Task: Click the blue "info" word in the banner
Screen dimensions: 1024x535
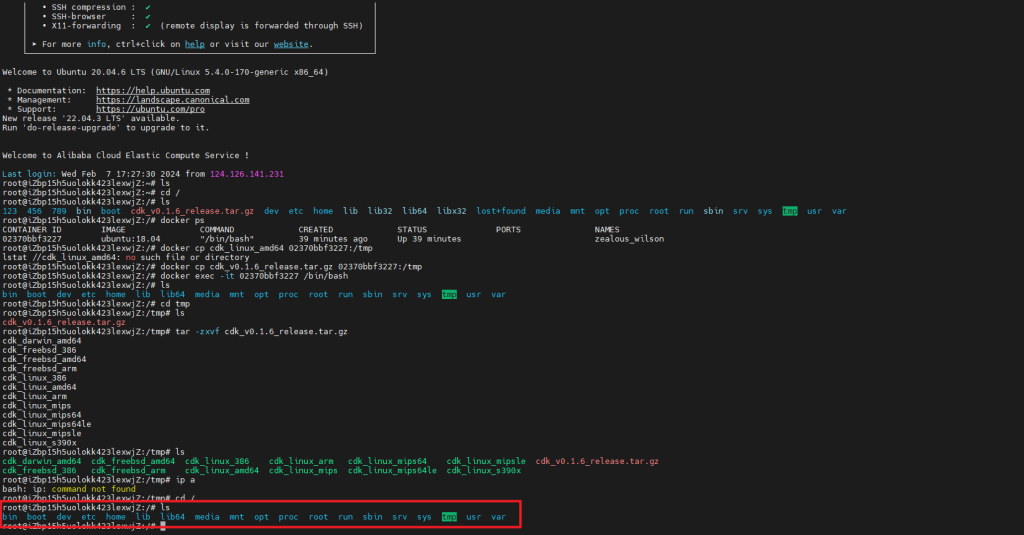Action: coord(96,44)
